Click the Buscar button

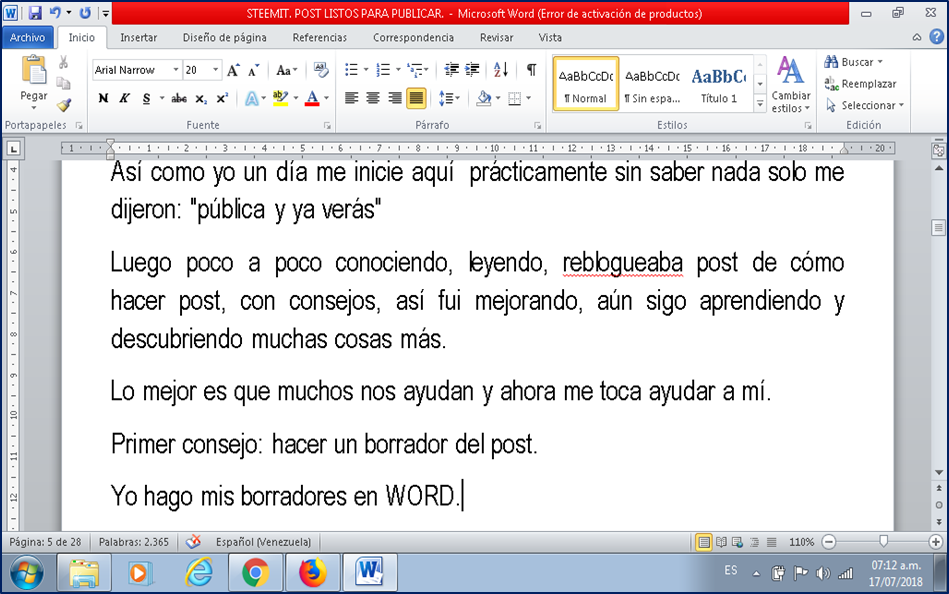(854, 62)
